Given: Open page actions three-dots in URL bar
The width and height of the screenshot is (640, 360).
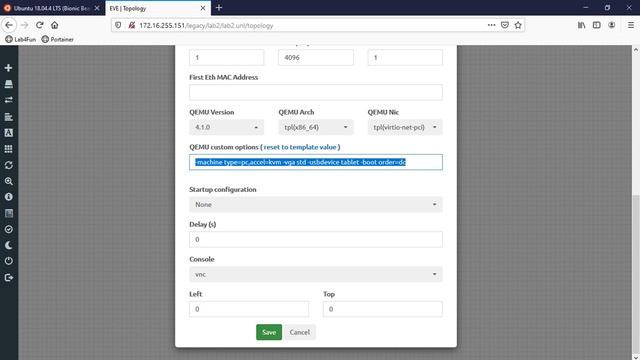Looking at the screenshot, I should (x=491, y=25).
